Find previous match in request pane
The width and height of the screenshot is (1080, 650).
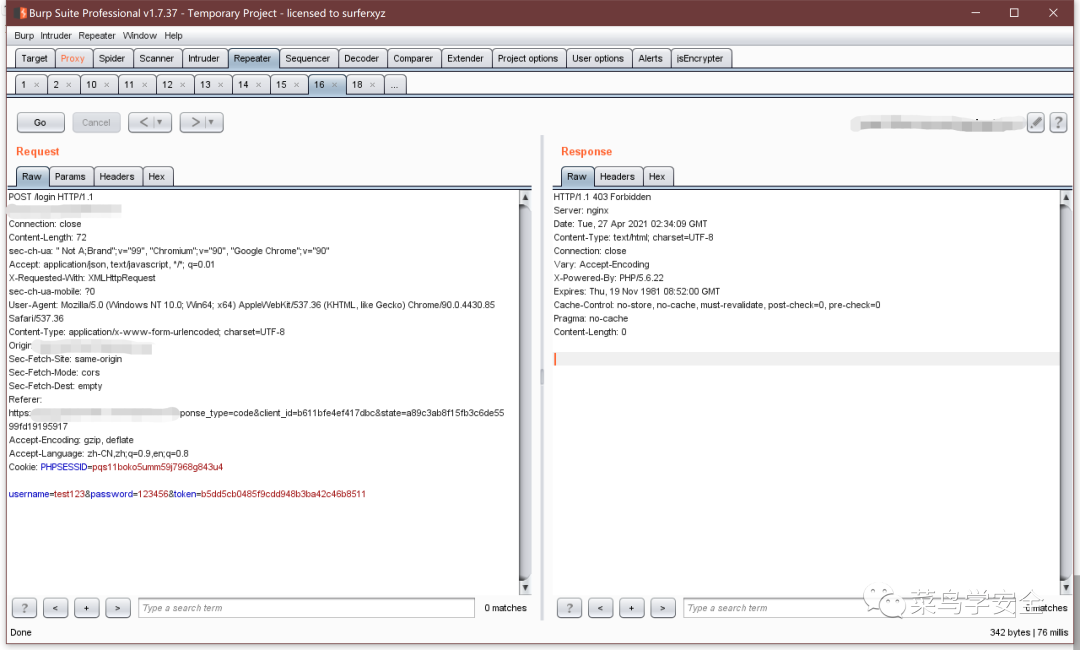[56, 608]
